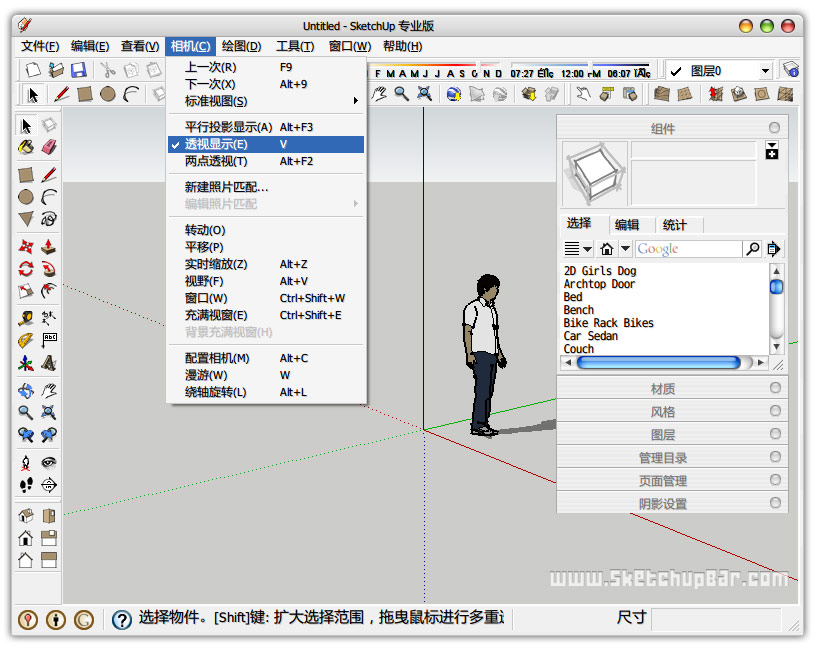Select the pink Eraser tool
815x650 pixels.
(x=49, y=148)
